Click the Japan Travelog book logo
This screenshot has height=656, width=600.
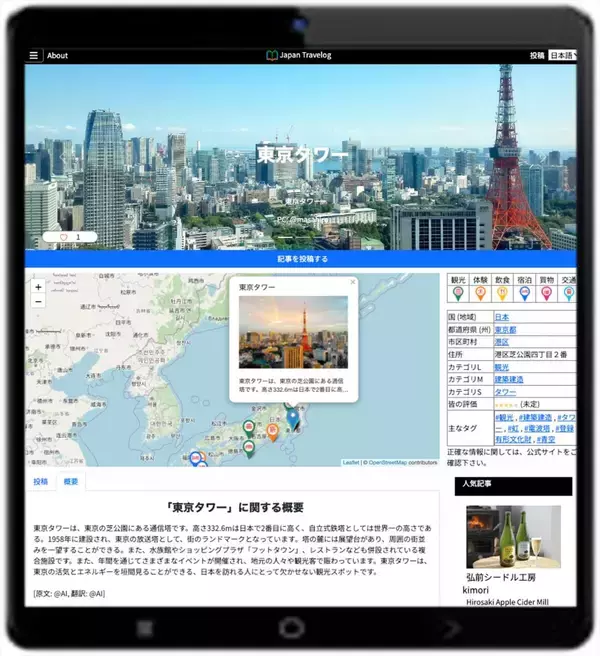[x=272, y=55]
